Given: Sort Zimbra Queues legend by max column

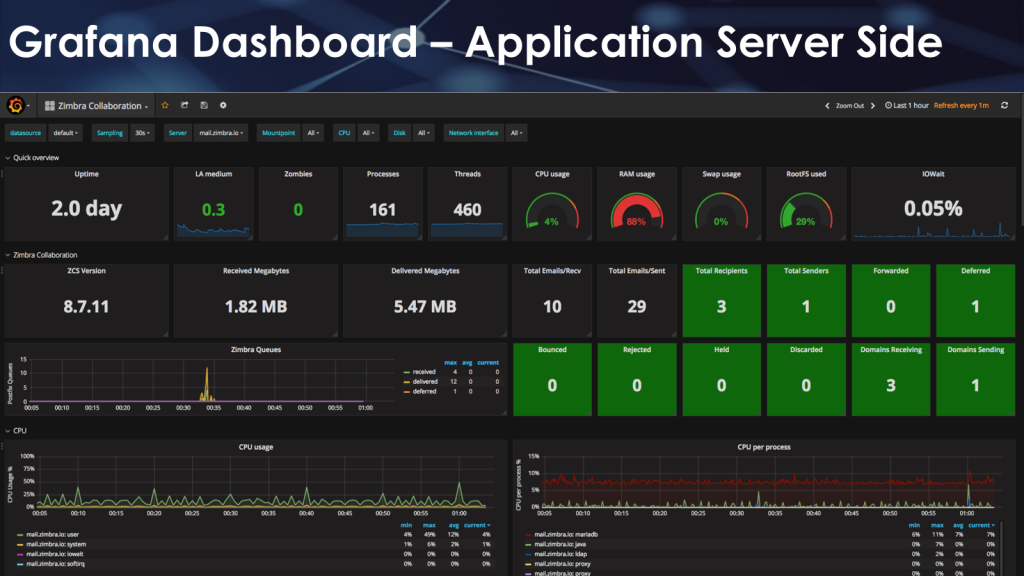Looking at the screenshot, I should tap(451, 362).
